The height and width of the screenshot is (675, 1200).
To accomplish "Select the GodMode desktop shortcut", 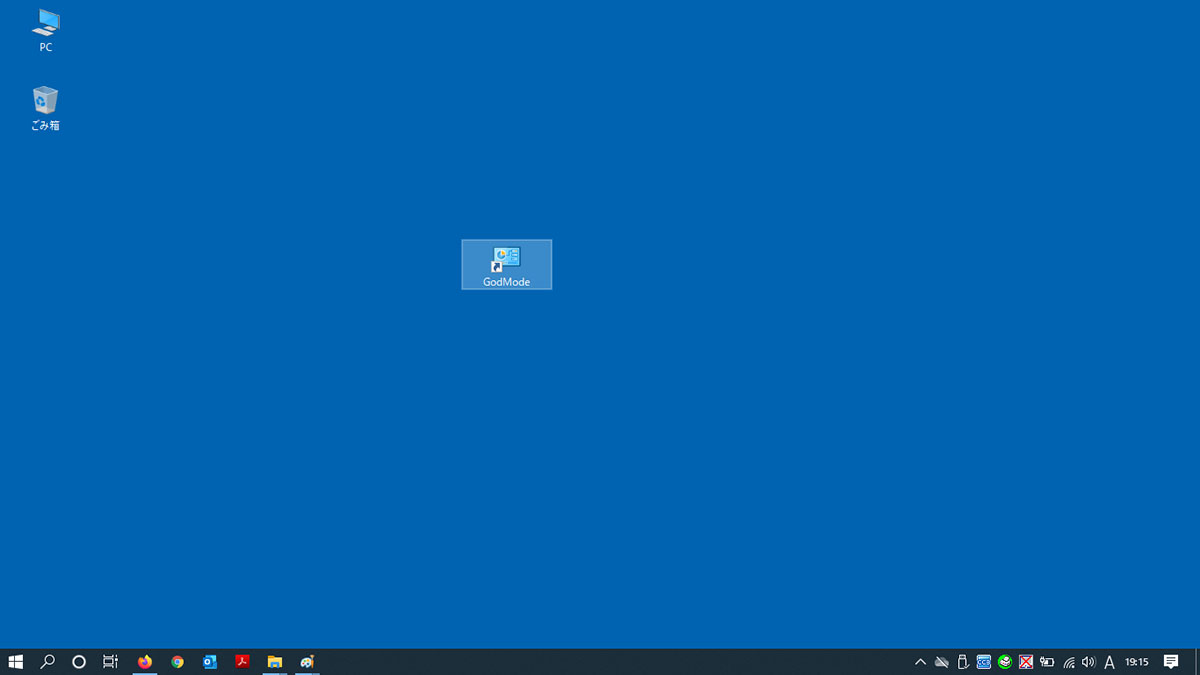I will click(506, 265).
